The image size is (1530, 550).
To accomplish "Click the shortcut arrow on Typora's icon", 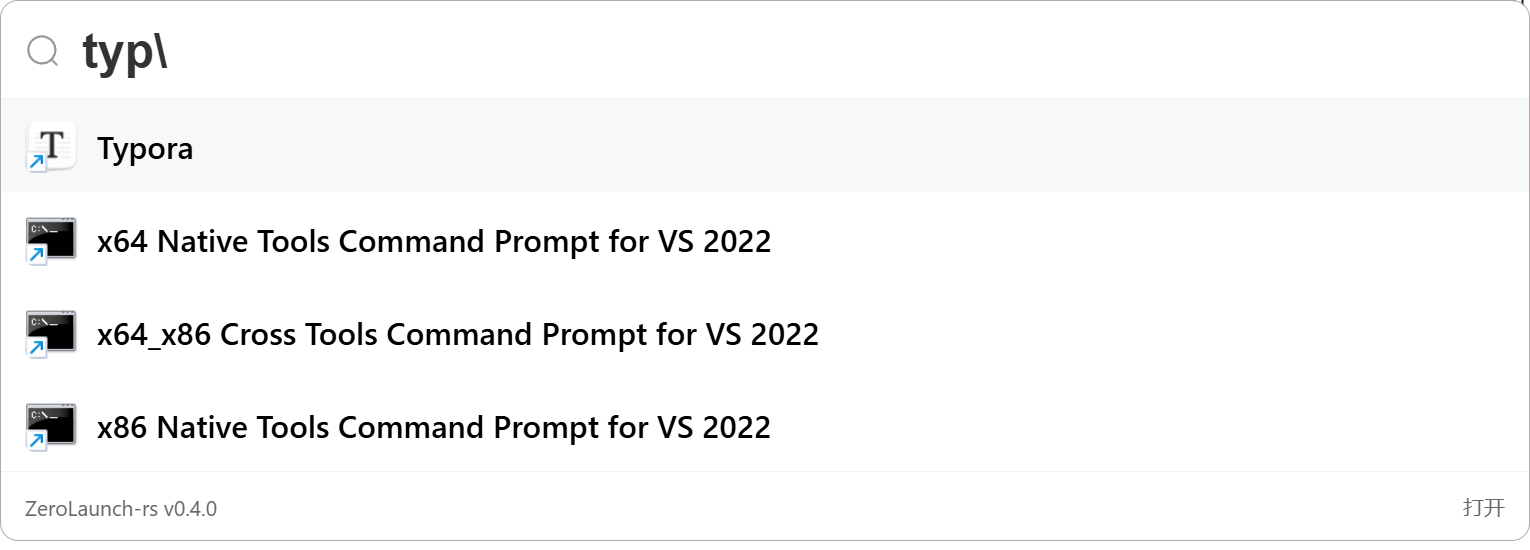I will [36, 162].
